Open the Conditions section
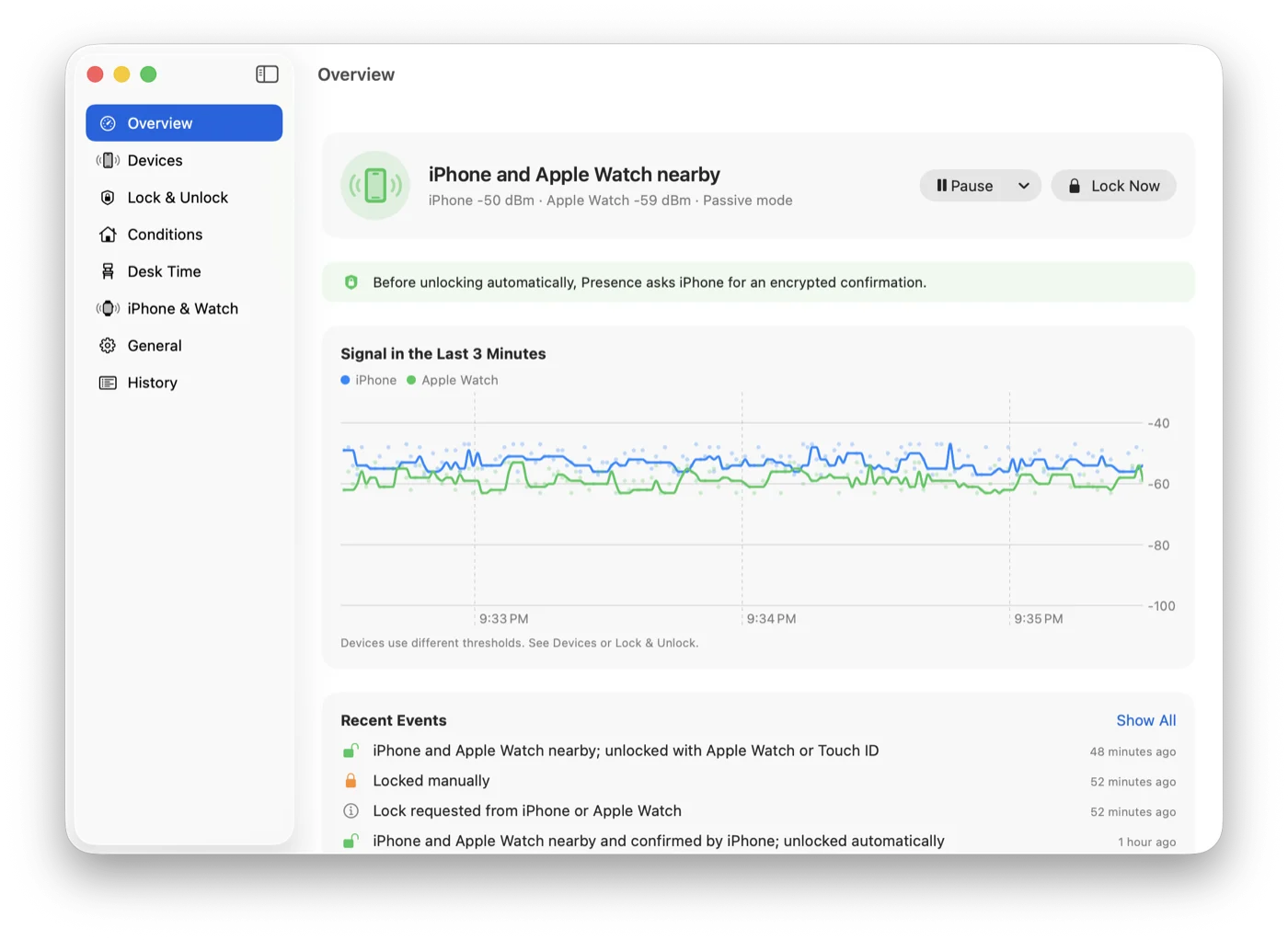Image resolution: width=1288 pixels, height=940 pixels. 184,235
